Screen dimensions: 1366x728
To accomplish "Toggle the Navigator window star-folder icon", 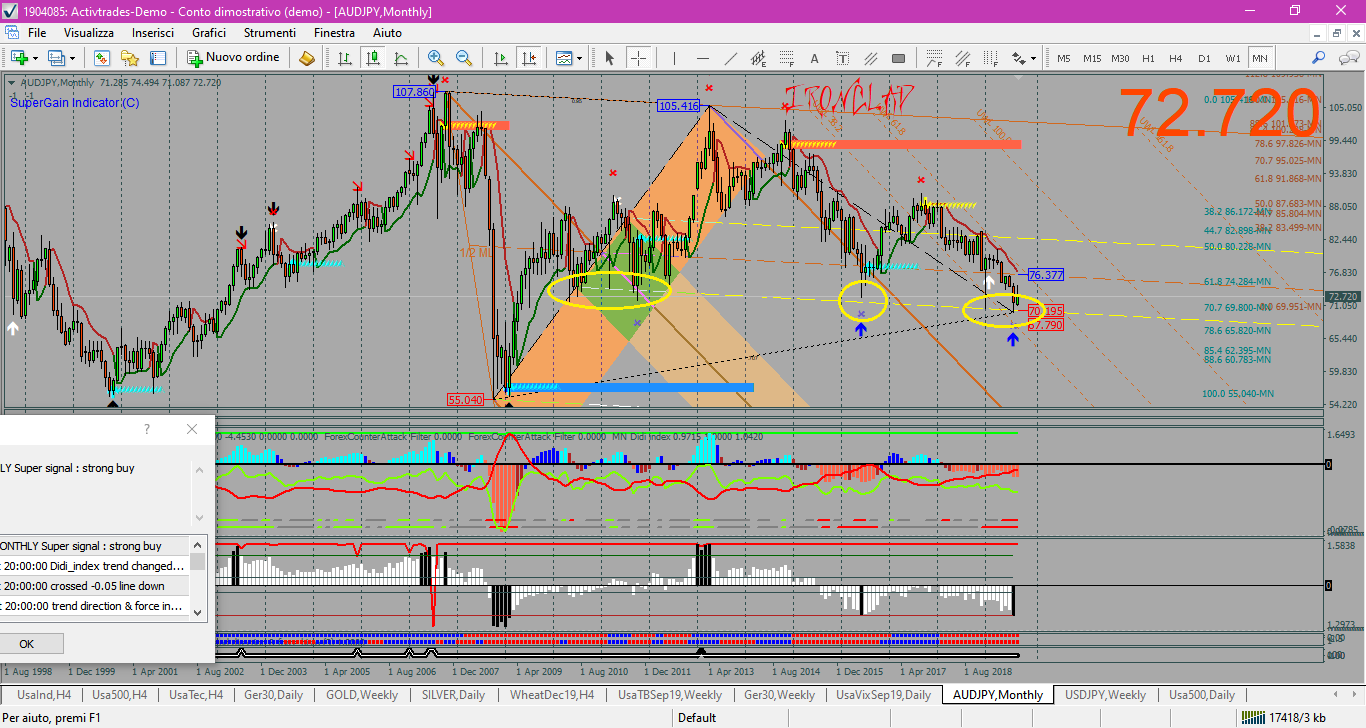I will point(131,58).
